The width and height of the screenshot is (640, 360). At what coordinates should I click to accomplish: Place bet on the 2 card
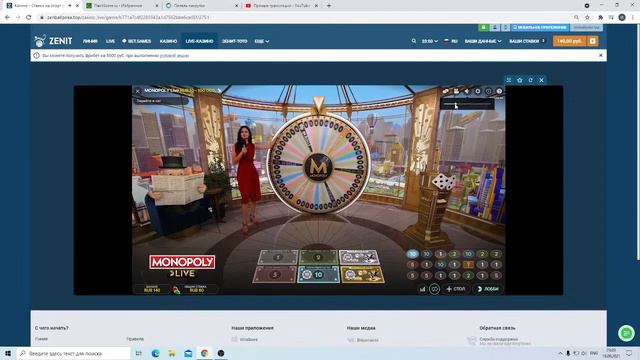point(318,257)
